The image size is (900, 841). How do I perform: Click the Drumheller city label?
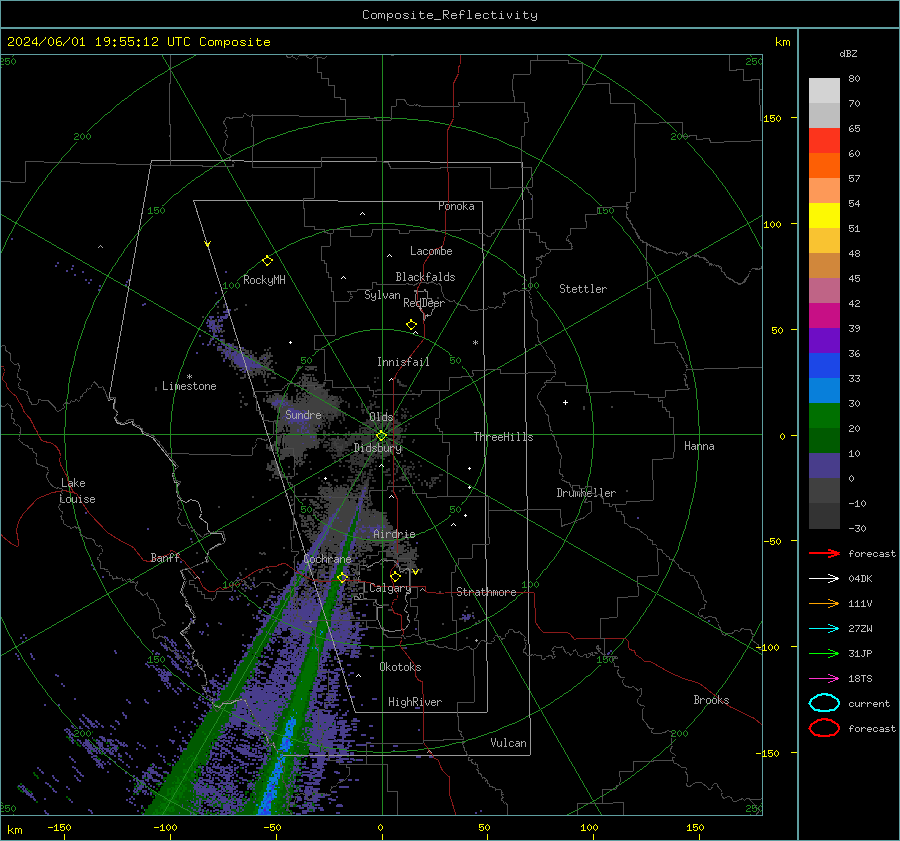(586, 493)
